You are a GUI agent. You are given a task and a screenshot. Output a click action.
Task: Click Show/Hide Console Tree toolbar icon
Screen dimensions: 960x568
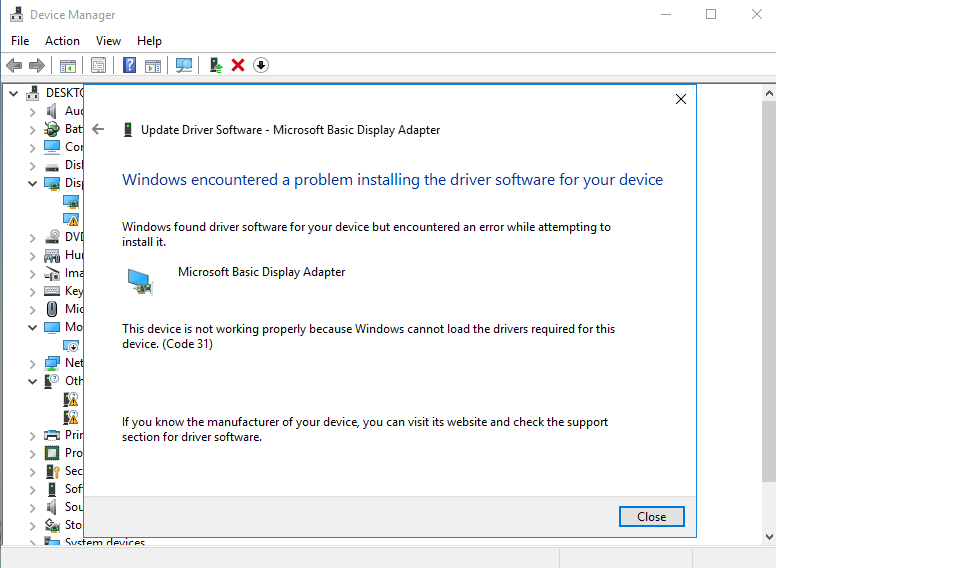[x=68, y=65]
